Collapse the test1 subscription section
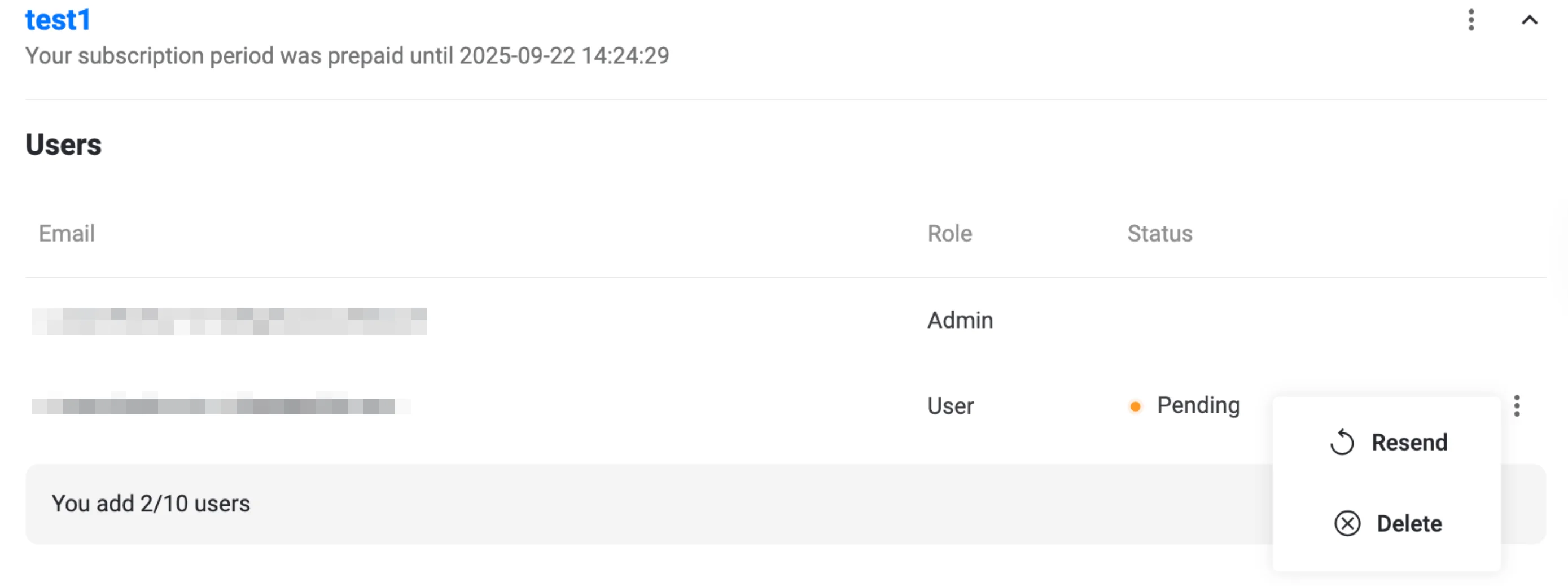The image size is (1568, 586). point(1529,20)
